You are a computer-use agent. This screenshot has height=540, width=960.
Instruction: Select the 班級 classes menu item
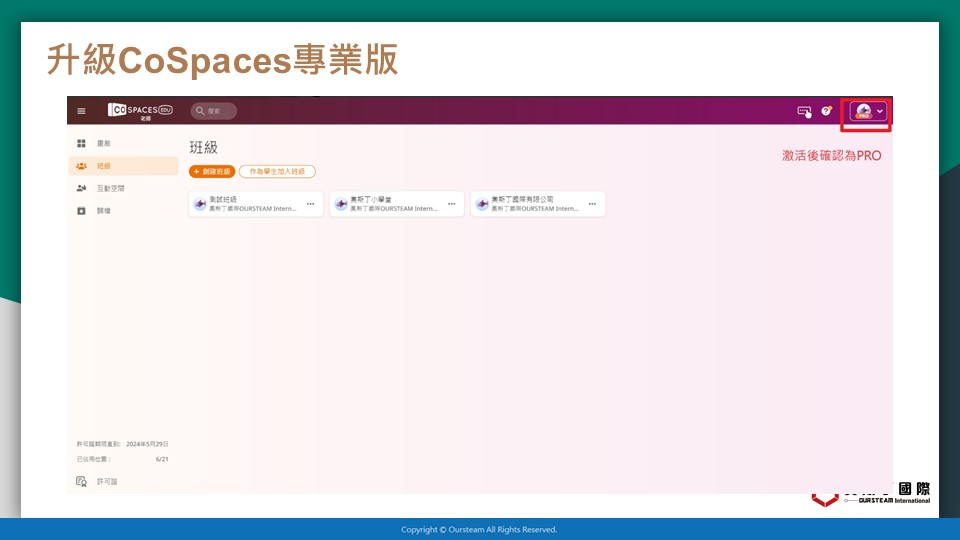(123, 166)
